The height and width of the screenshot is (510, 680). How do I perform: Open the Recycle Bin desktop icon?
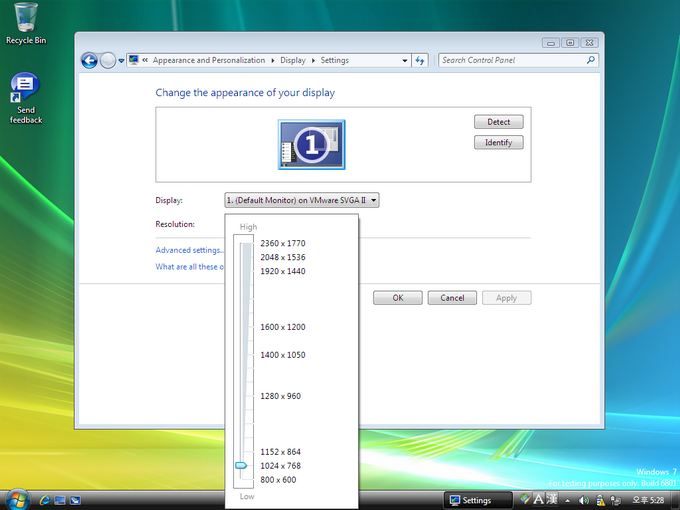click(x=25, y=24)
